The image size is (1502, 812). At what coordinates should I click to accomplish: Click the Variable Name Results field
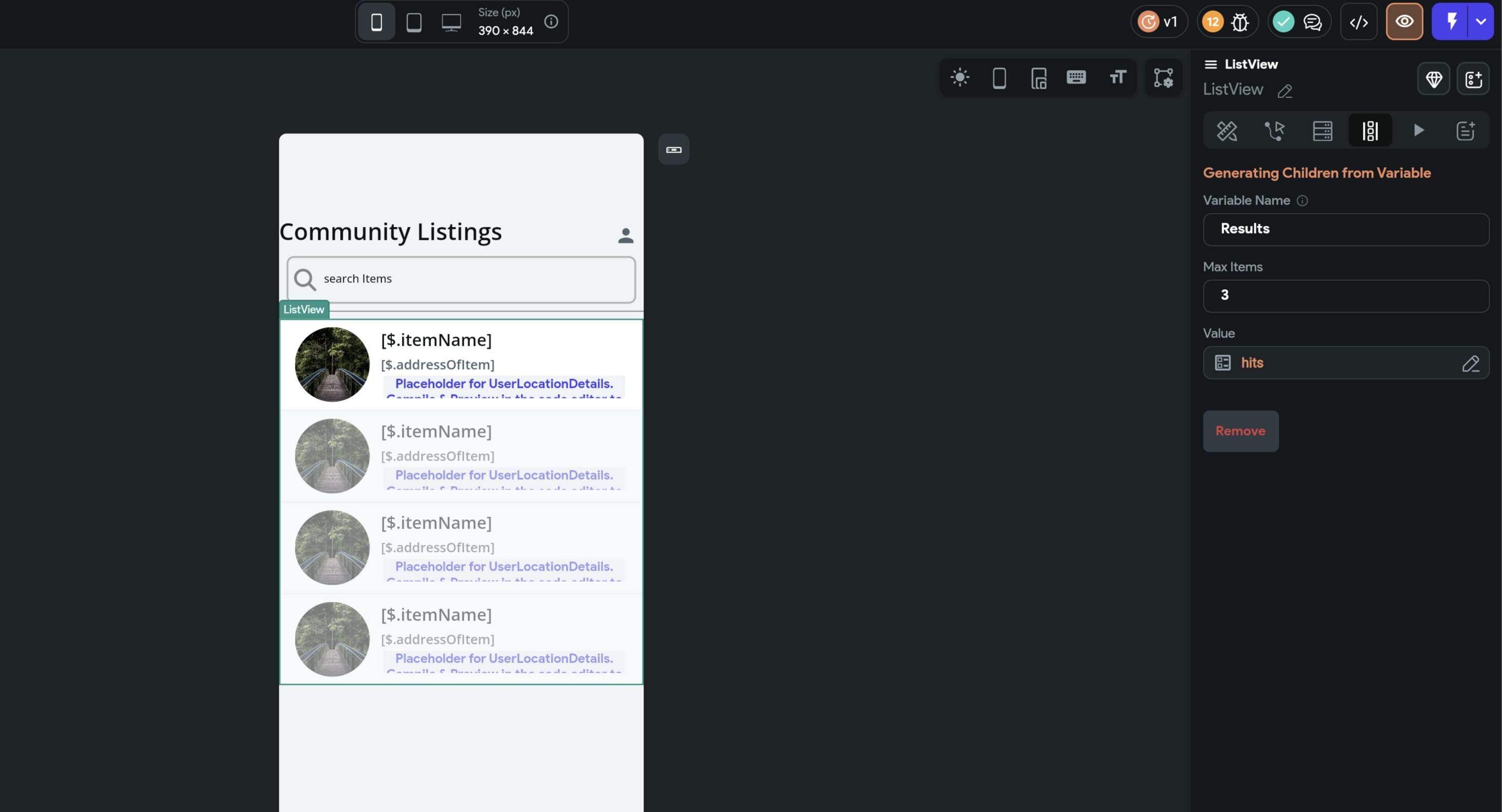(1346, 229)
